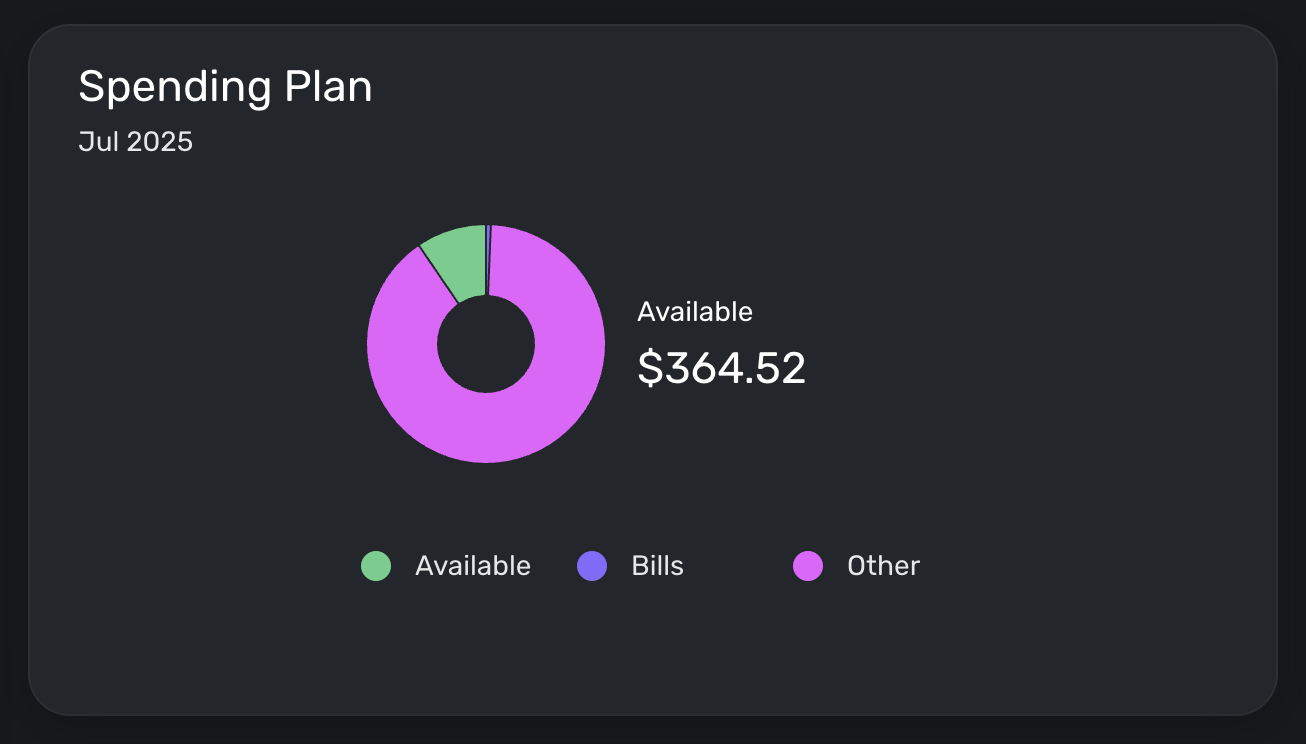This screenshot has width=1306, height=744.
Task: Toggle the Bills series via legend label
Action: tap(658, 566)
